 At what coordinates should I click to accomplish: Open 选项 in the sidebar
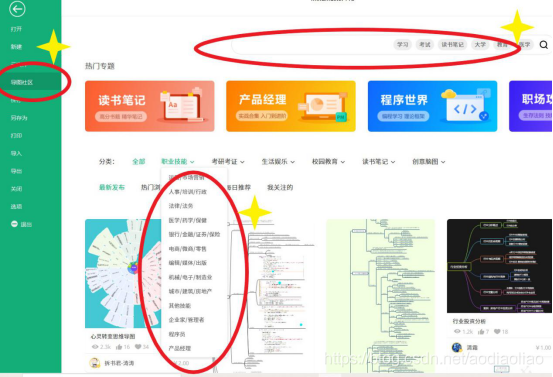[x=16, y=206]
